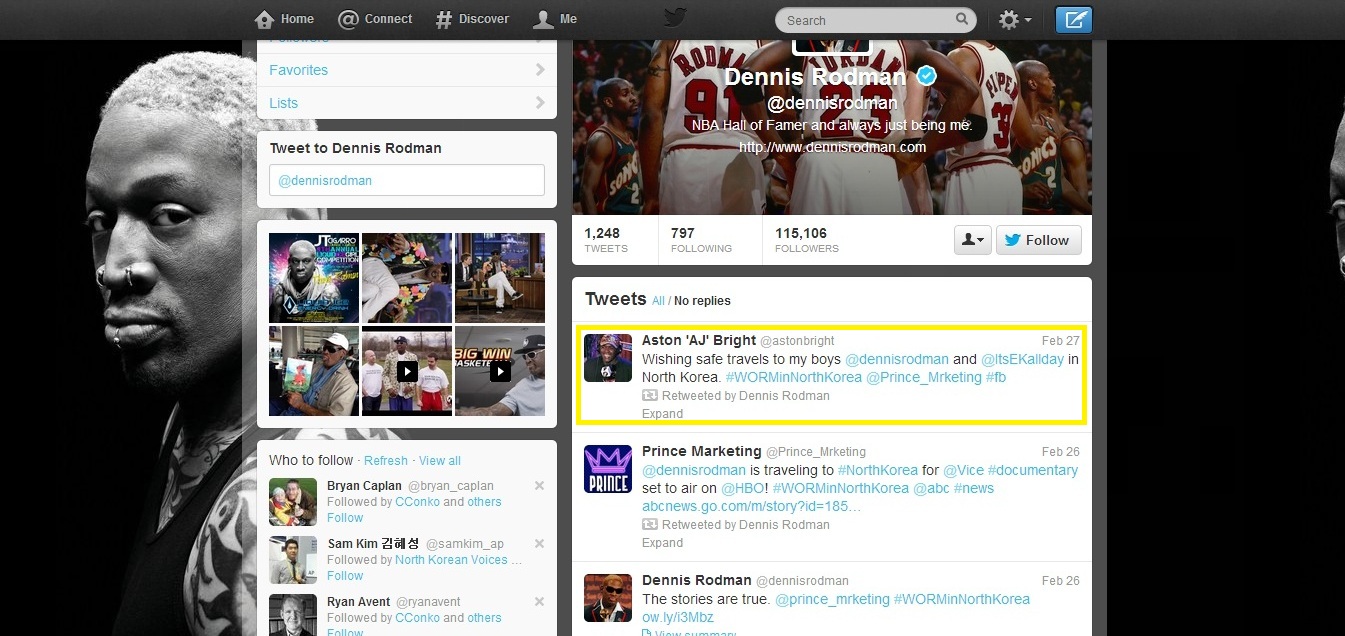The image size is (1345, 636).
Task: Click the Twitter bird logo
Action: pos(676,18)
